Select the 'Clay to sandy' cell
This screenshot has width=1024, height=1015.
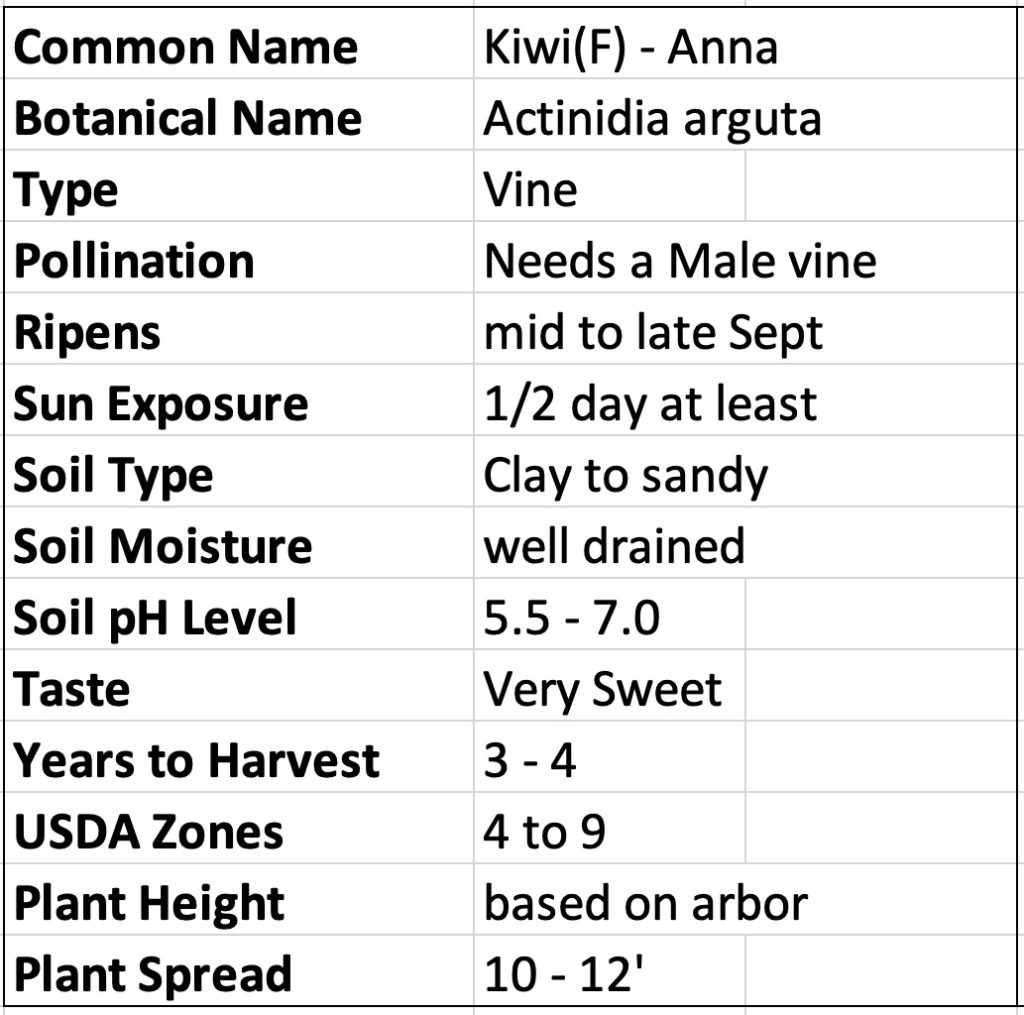tap(625, 476)
